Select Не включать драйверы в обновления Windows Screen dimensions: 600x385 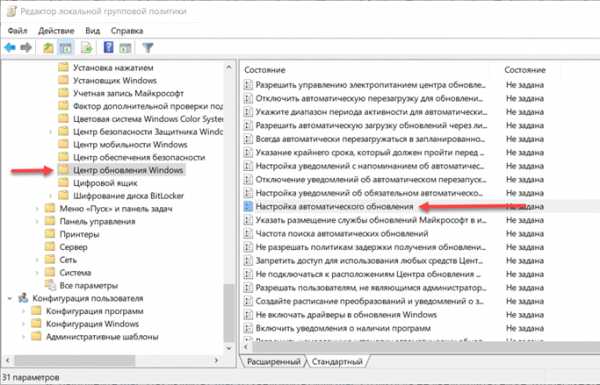(346, 315)
